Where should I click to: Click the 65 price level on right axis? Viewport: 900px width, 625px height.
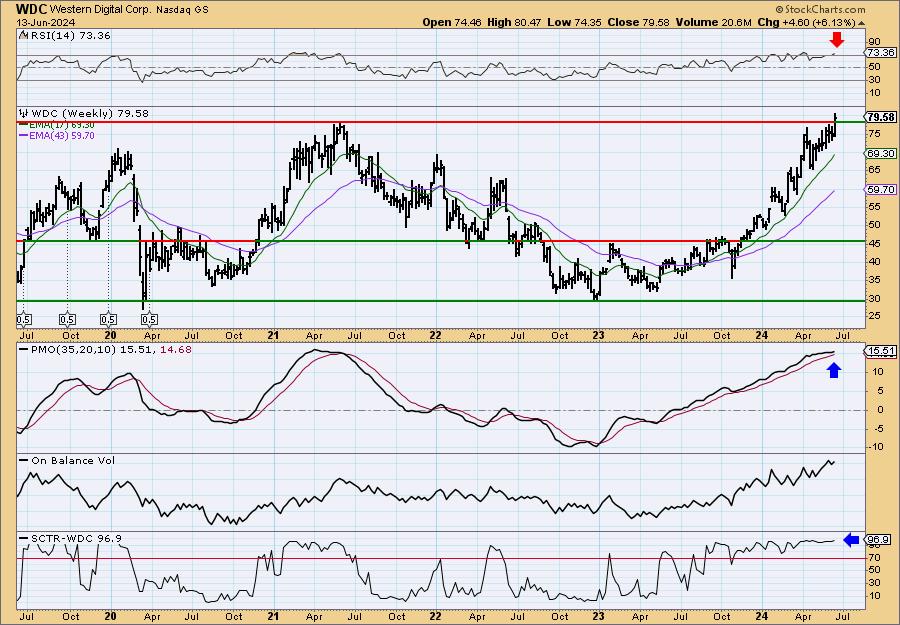[x=874, y=169]
